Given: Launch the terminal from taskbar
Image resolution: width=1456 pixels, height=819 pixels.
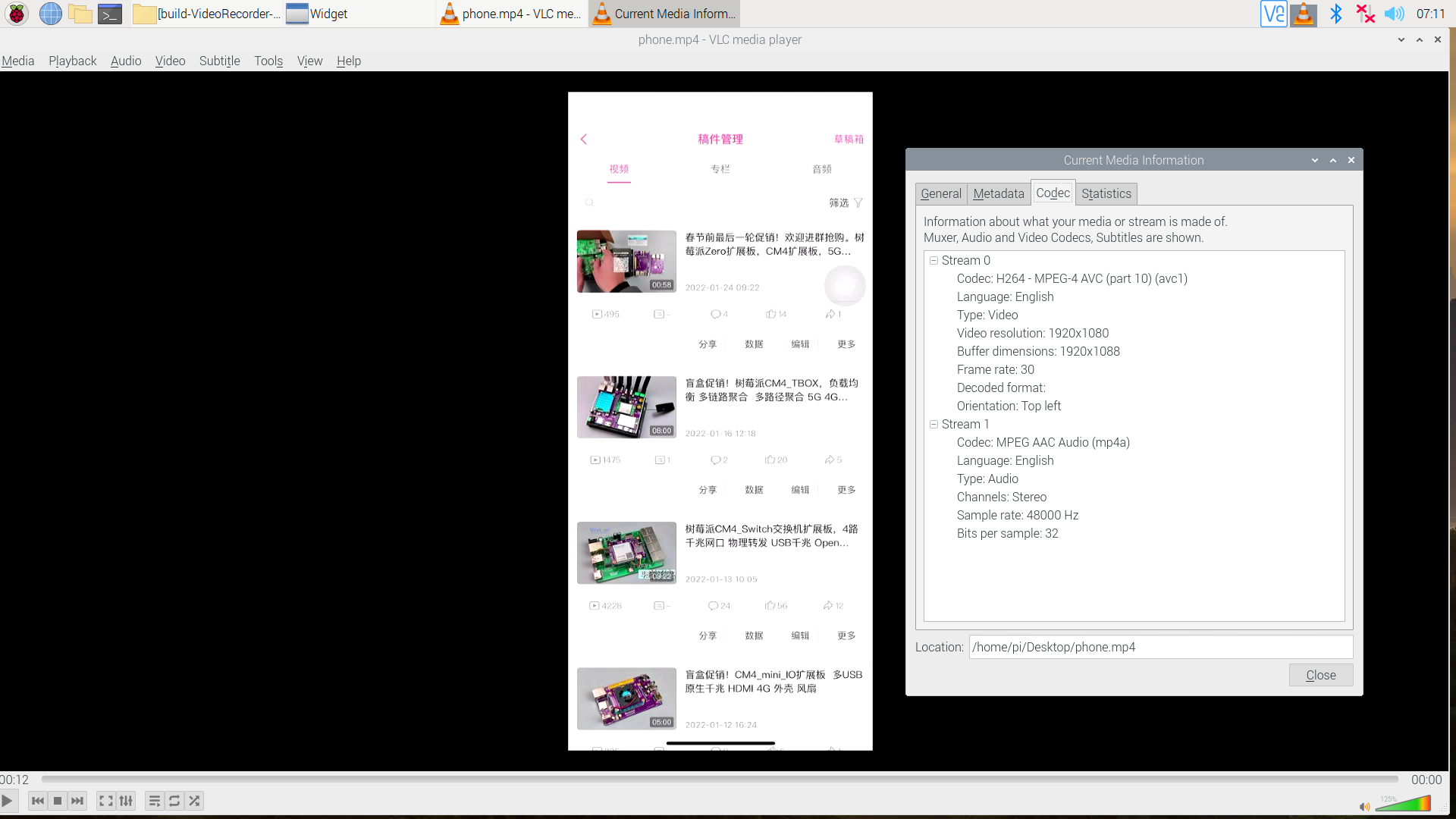Looking at the screenshot, I should pos(110,14).
